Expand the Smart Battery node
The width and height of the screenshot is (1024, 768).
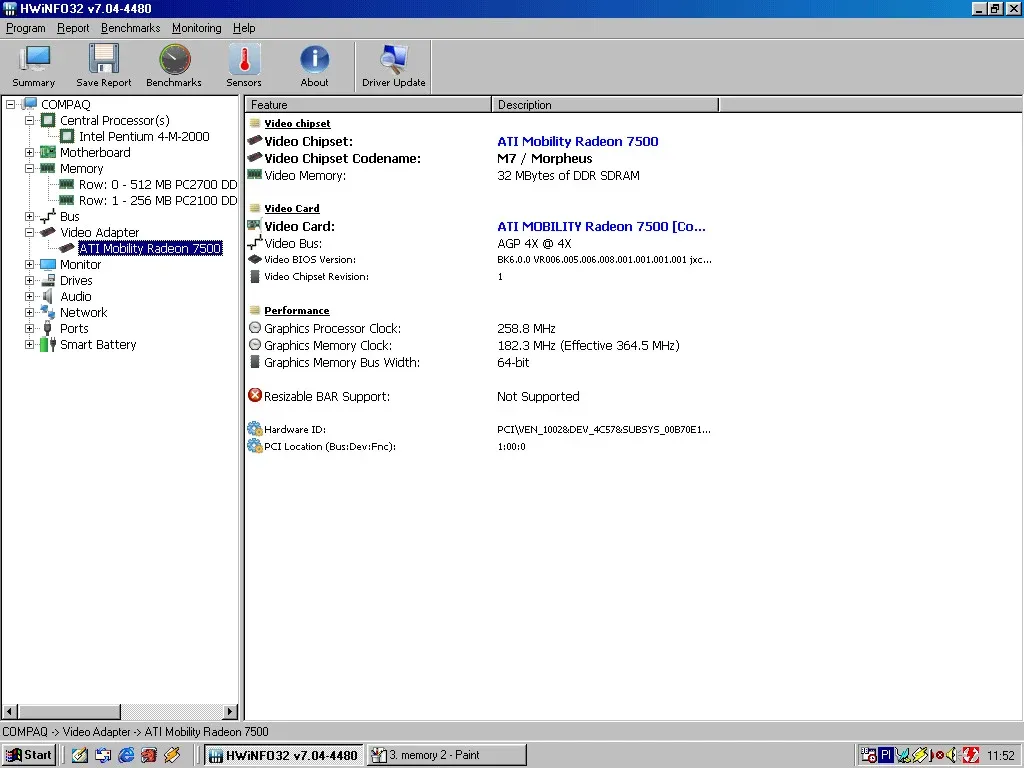pos(29,344)
